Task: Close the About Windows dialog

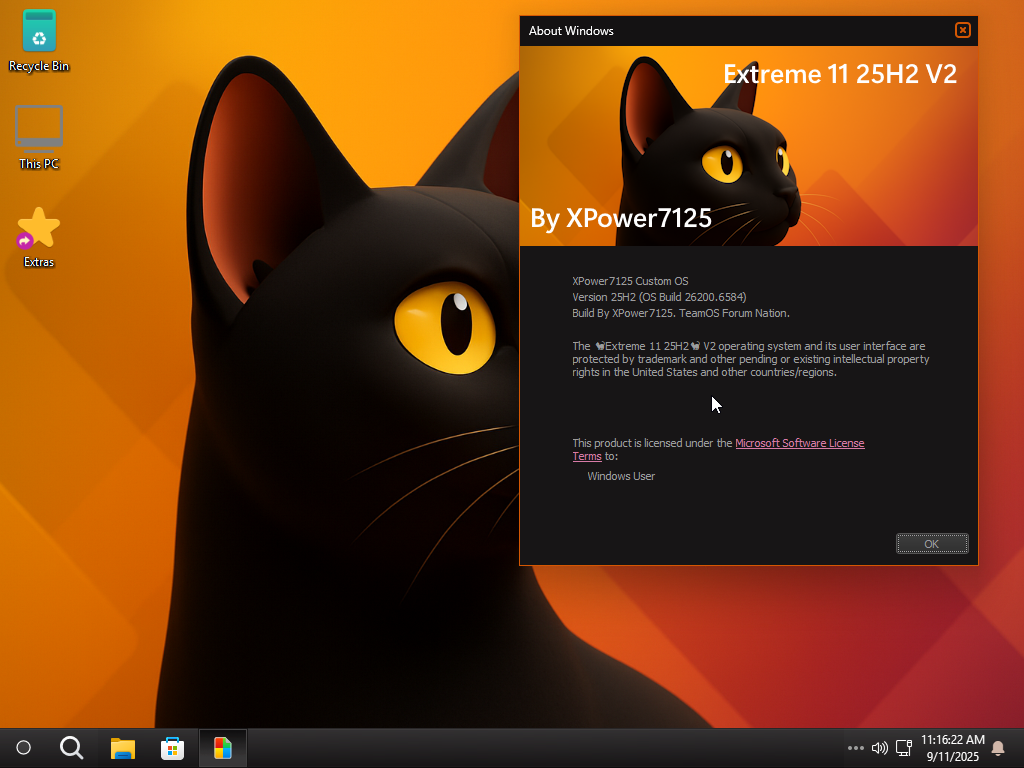Action: coord(963,30)
